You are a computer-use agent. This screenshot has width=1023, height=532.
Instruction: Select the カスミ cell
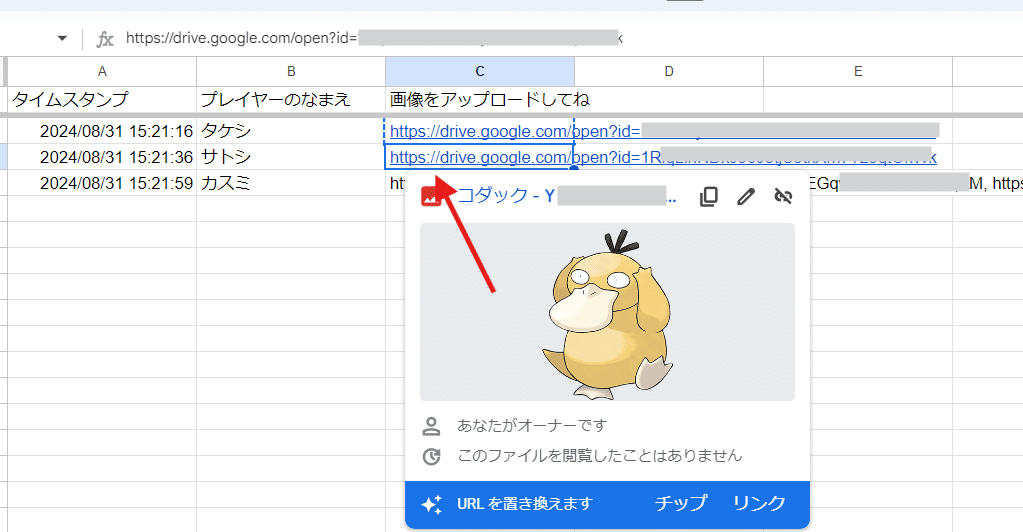click(x=291, y=183)
